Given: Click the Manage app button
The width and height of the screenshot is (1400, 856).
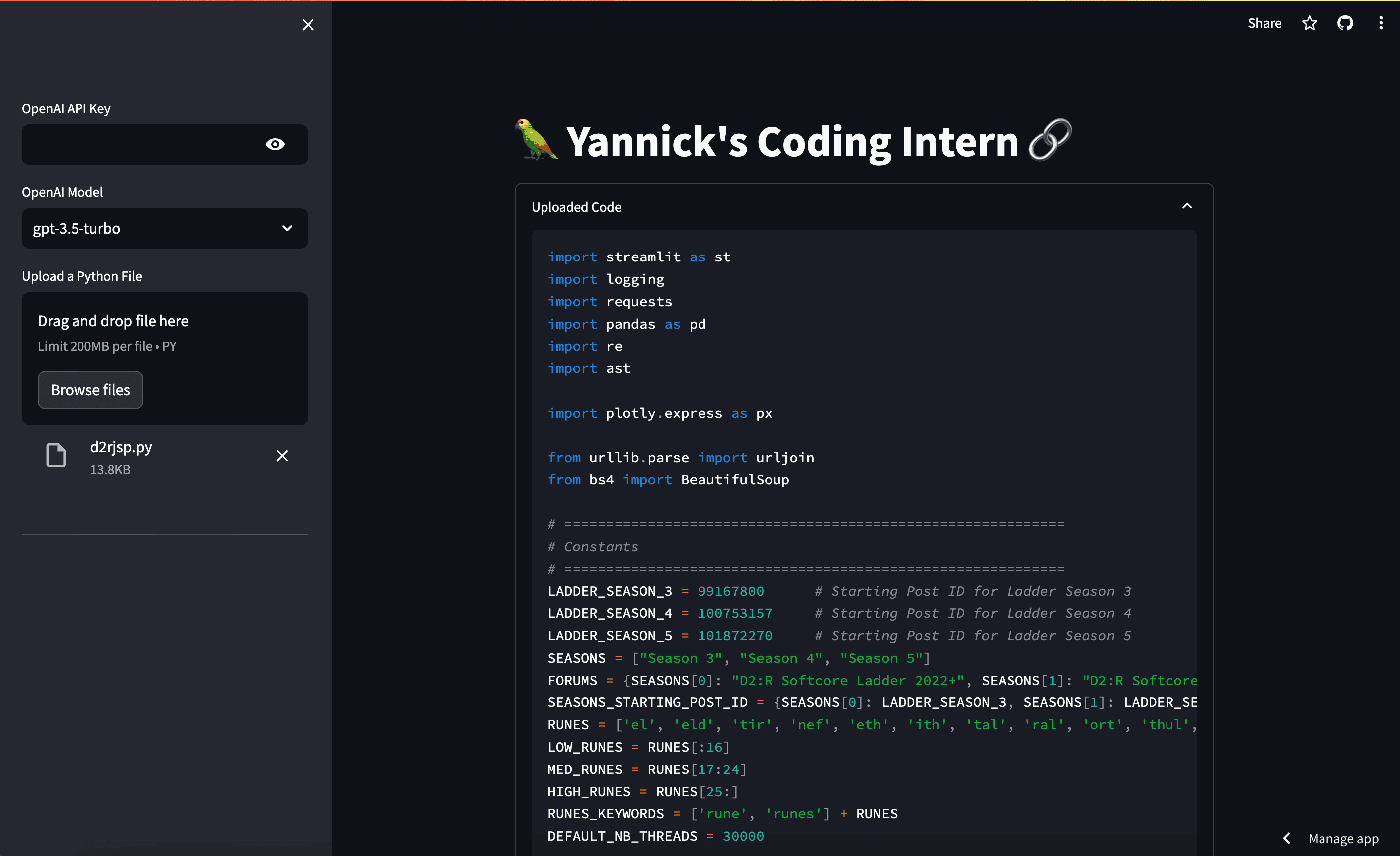Looking at the screenshot, I should click(1343, 839).
